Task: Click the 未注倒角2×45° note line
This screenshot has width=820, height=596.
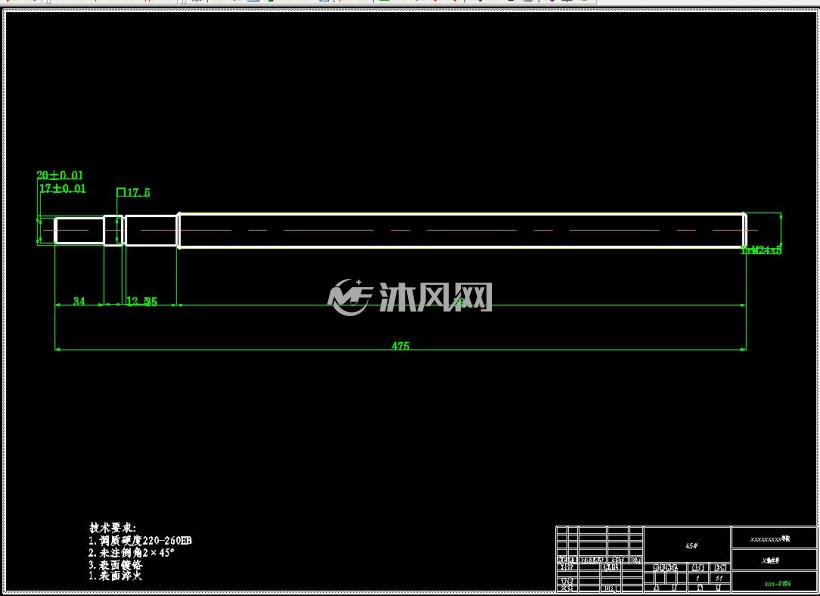Action: (x=131, y=552)
